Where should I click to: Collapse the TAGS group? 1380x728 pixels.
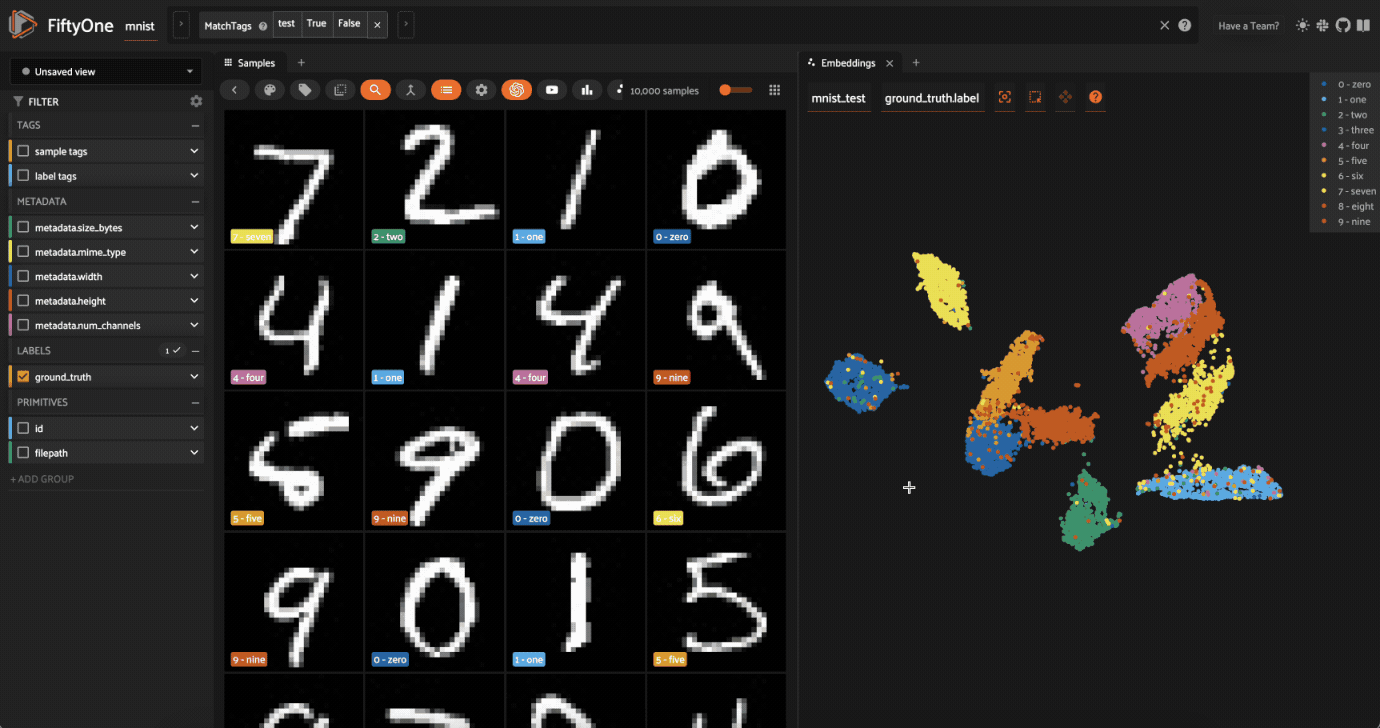pos(195,126)
